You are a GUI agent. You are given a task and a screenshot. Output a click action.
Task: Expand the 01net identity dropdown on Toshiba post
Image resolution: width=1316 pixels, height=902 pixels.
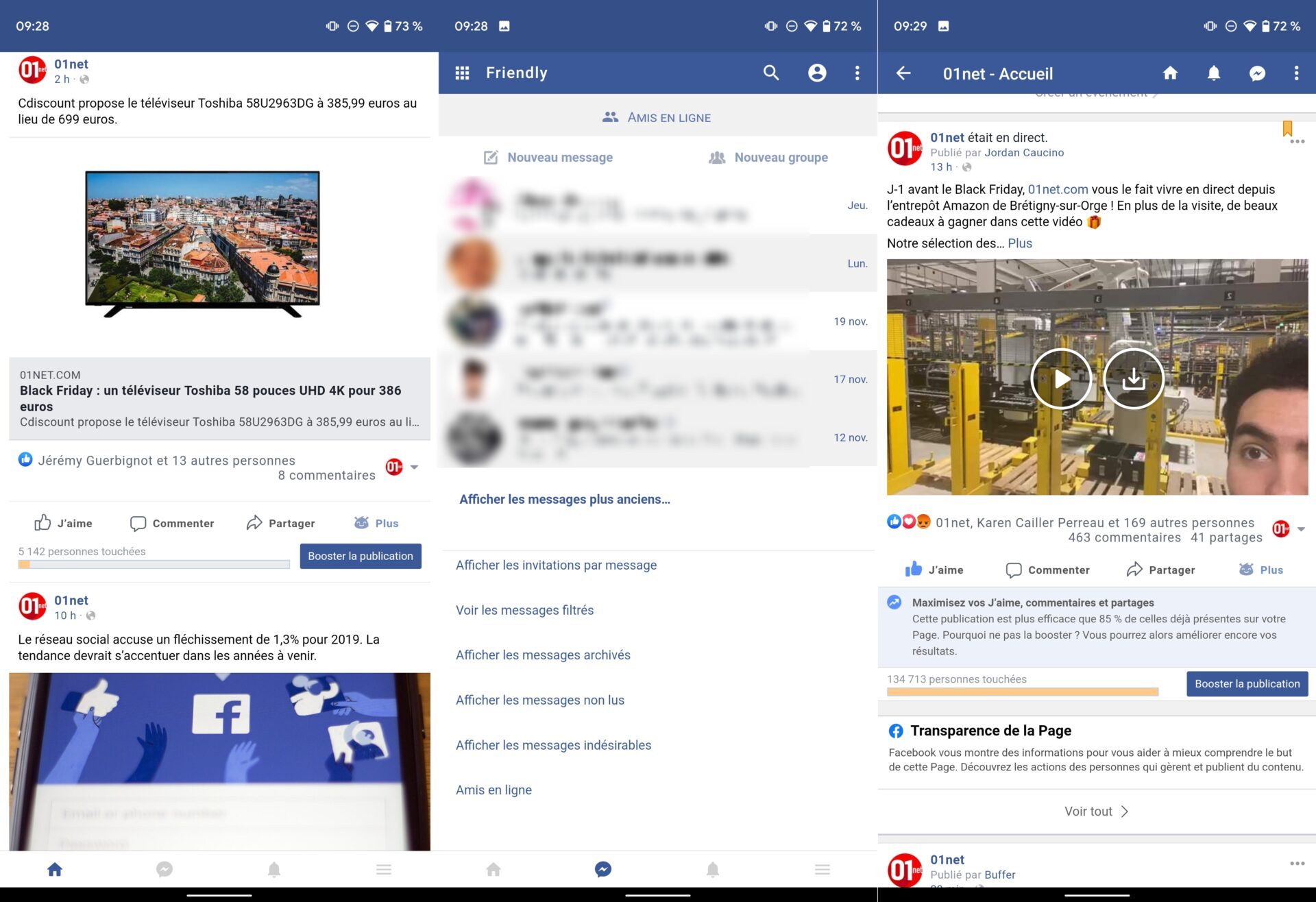[402, 467]
